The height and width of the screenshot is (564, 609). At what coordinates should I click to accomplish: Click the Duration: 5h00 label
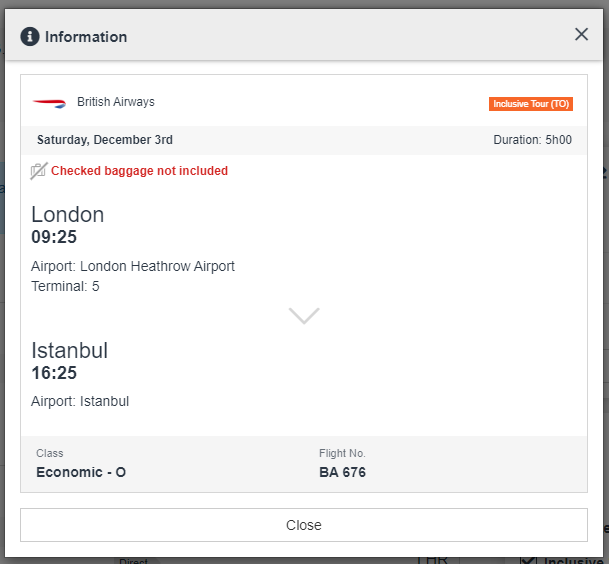[532, 140]
